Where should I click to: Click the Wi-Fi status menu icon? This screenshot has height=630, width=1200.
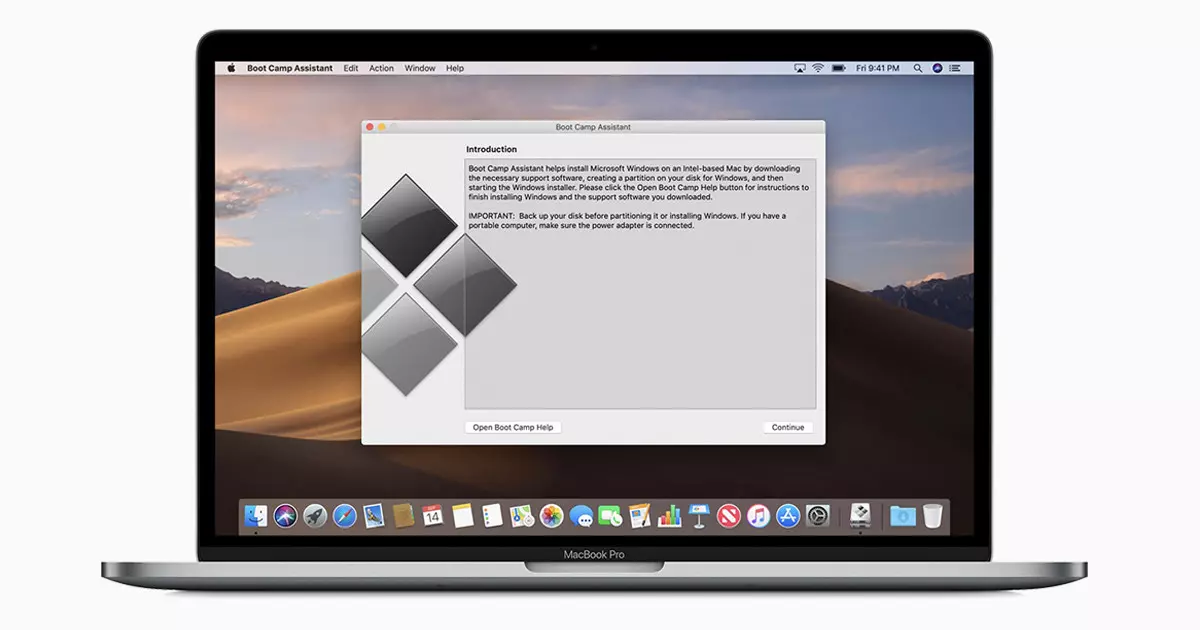[817, 68]
